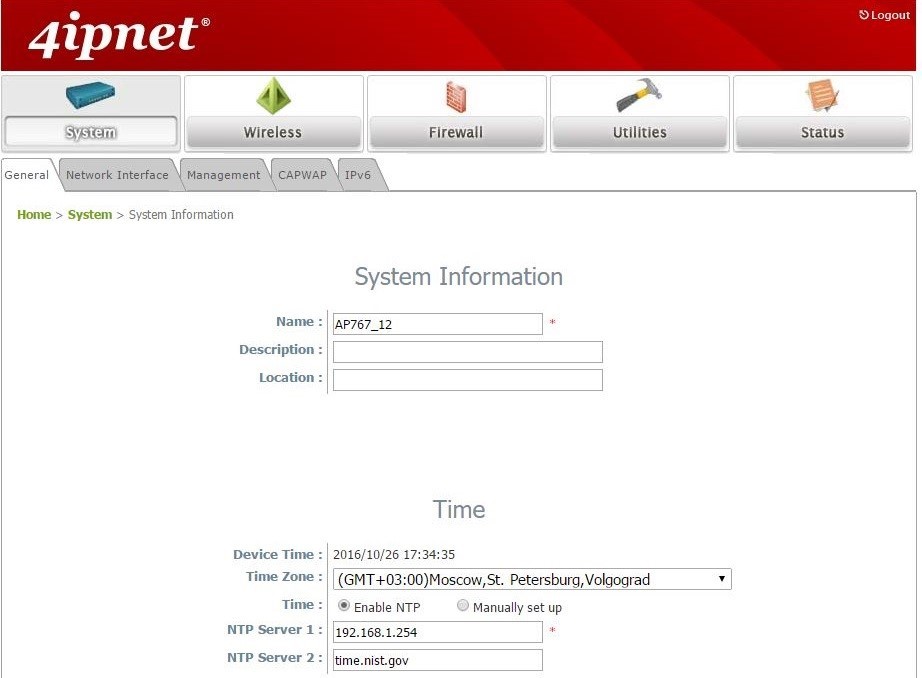
Task: Open the Firewall module
Action: (456, 110)
